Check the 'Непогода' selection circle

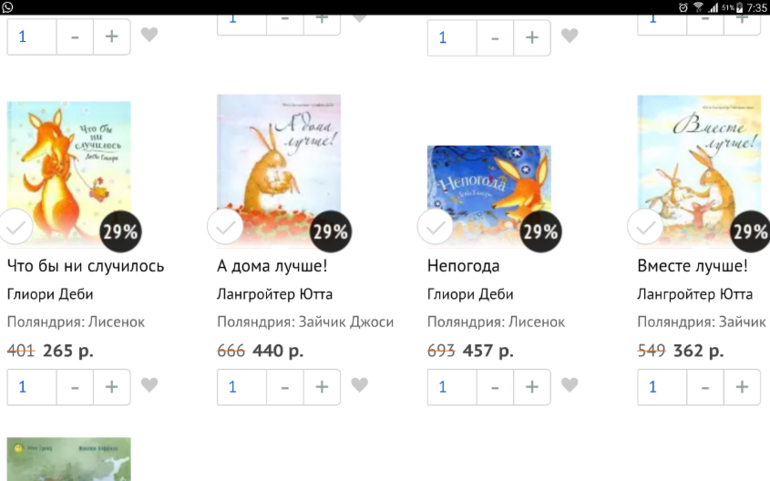(436, 226)
